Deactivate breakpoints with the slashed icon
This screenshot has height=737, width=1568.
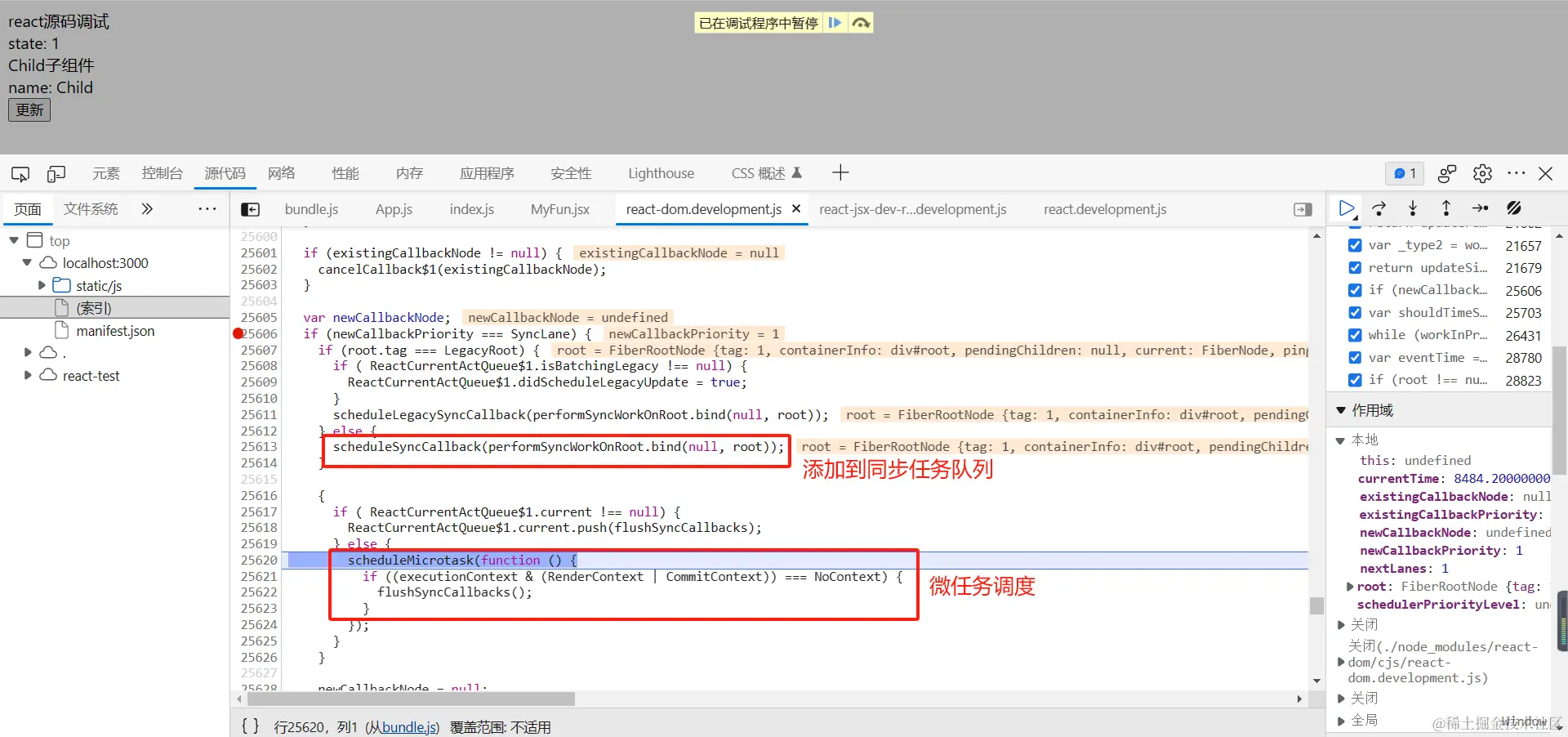(x=1514, y=208)
